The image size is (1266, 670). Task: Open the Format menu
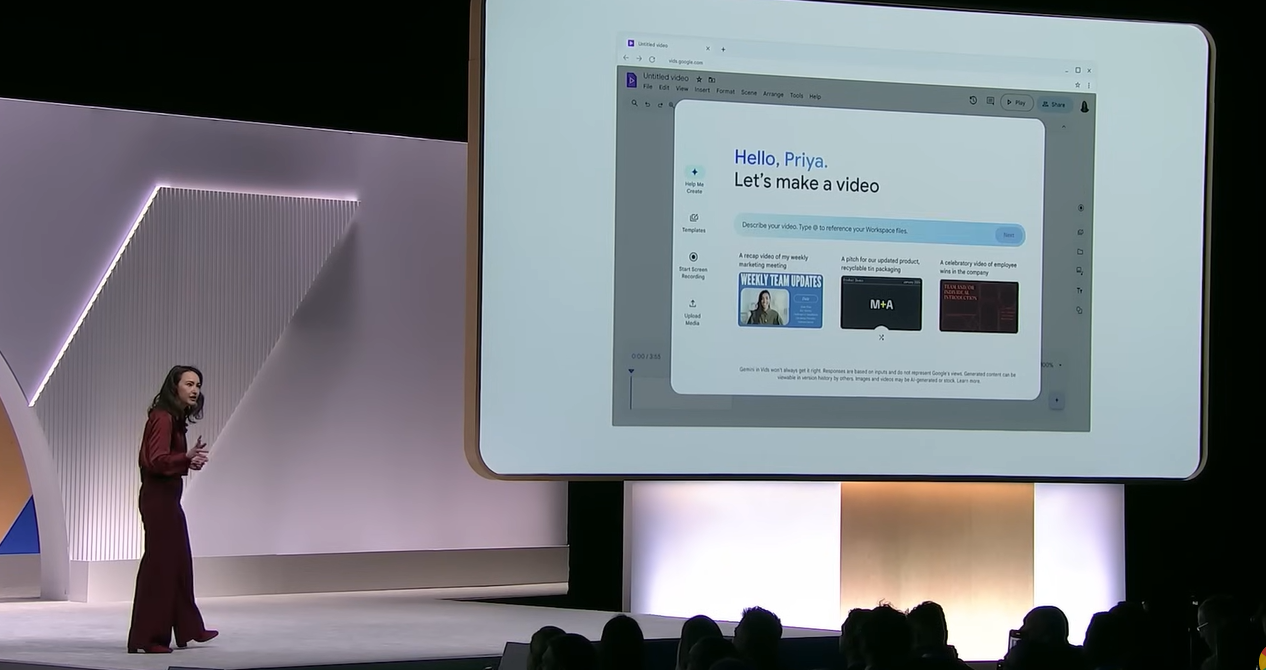coord(725,91)
